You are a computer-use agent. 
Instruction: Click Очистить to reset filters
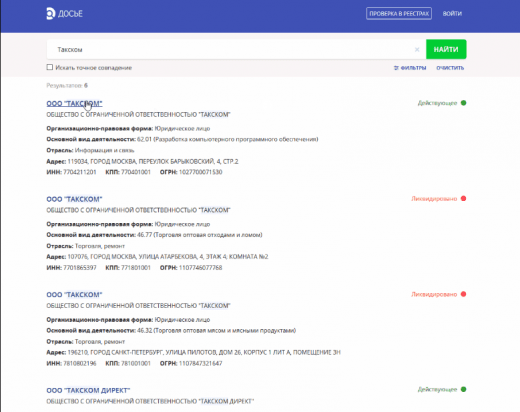[x=450, y=68]
